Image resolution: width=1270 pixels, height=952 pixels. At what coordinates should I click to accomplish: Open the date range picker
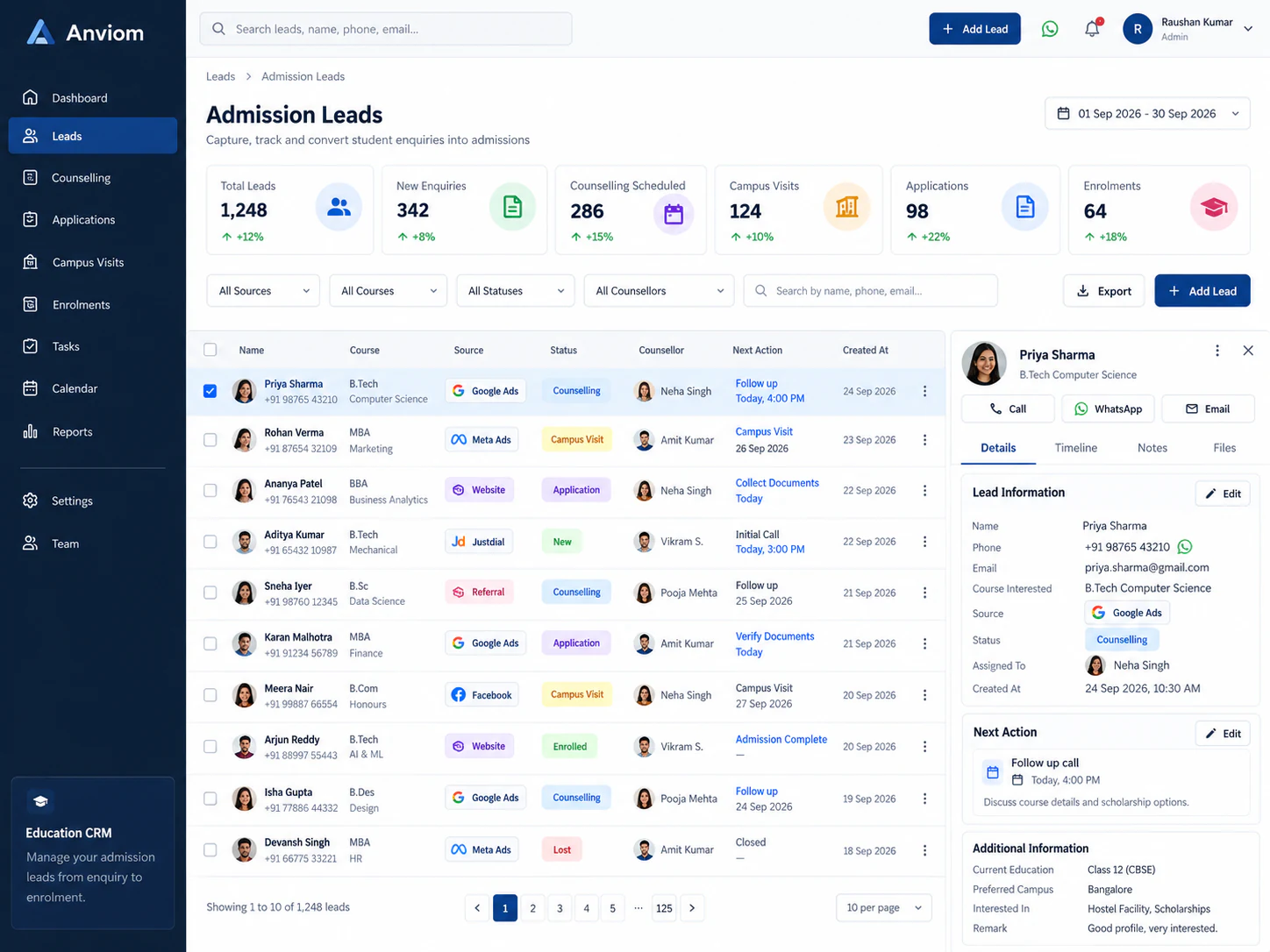tap(1147, 114)
